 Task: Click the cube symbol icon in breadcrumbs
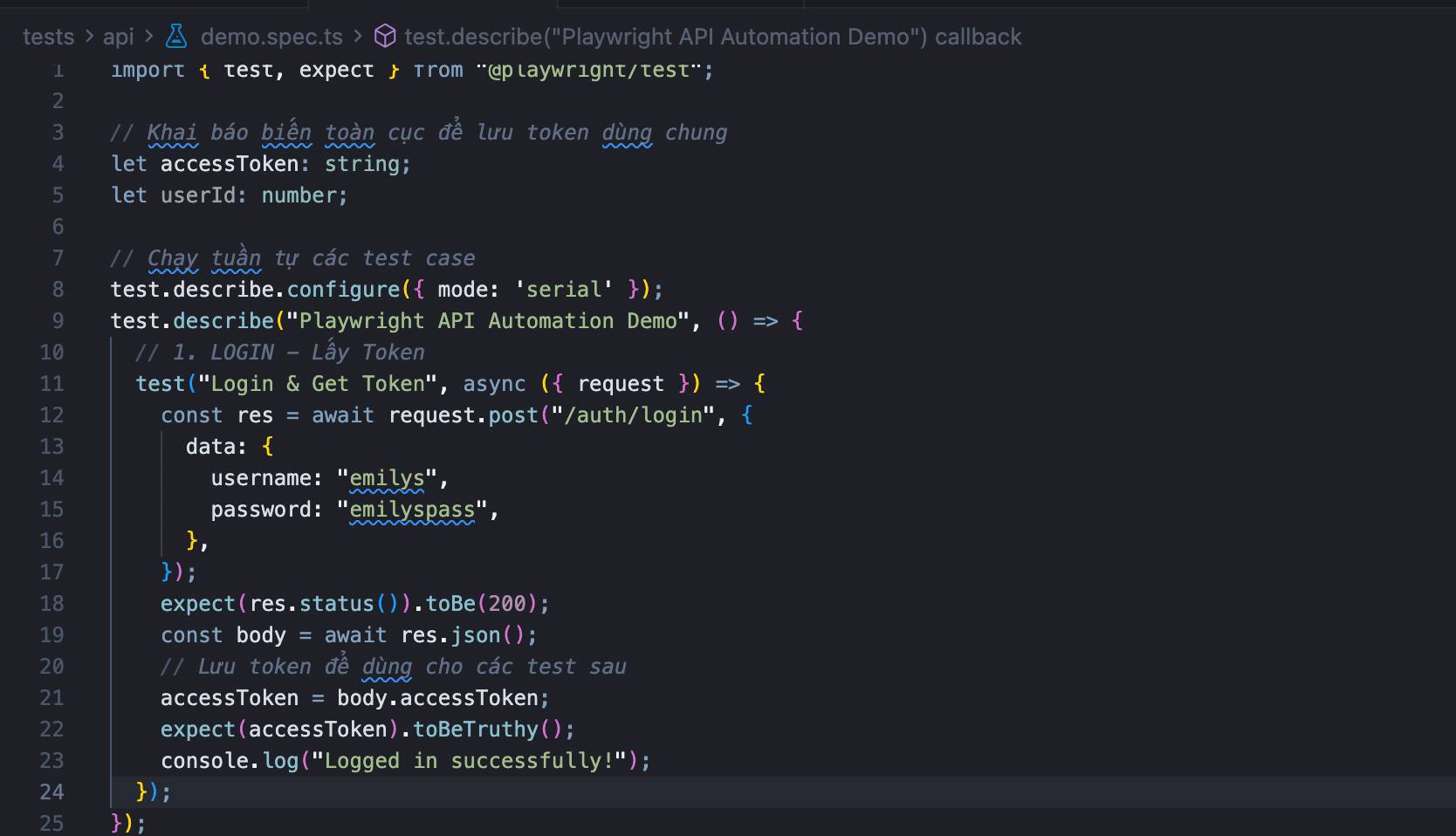[x=384, y=37]
